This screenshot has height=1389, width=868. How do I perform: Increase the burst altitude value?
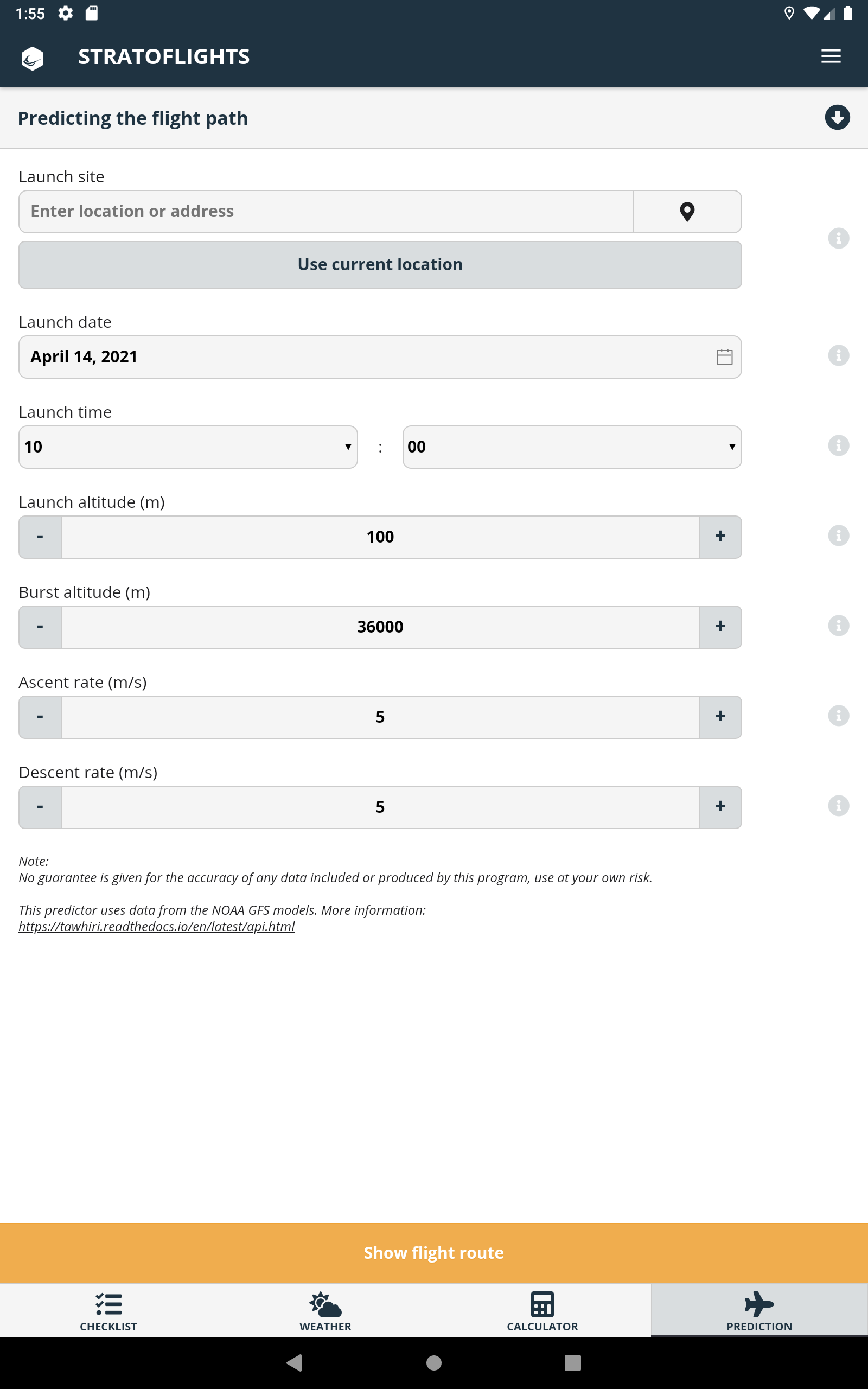pyautogui.click(x=720, y=627)
